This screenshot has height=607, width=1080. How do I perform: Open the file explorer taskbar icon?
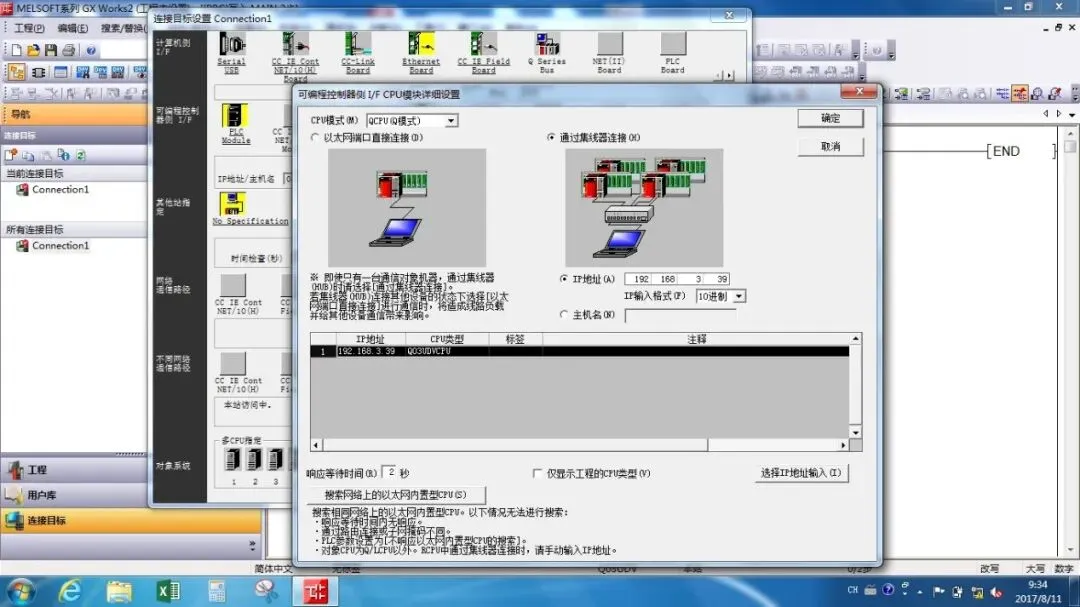(x=118, y=591)
